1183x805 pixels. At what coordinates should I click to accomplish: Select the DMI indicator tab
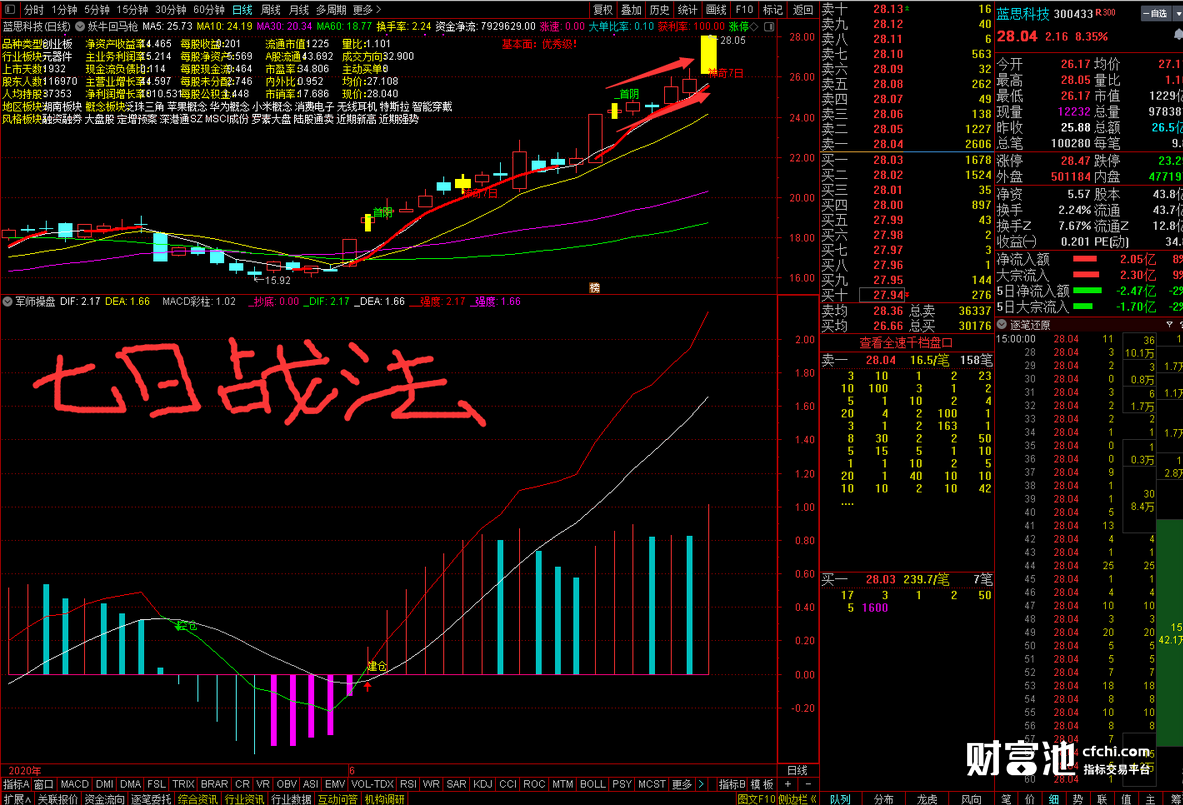(104, 785)
